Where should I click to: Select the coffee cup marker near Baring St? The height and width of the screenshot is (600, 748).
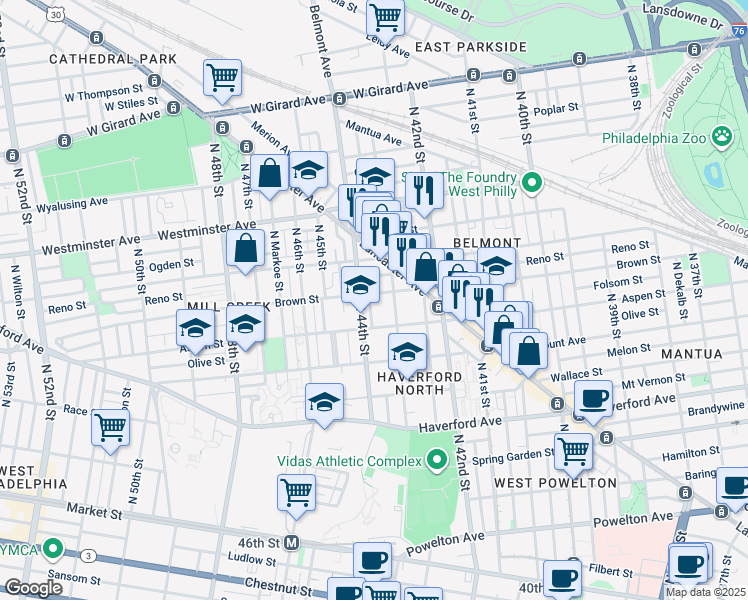coord(735,488)
